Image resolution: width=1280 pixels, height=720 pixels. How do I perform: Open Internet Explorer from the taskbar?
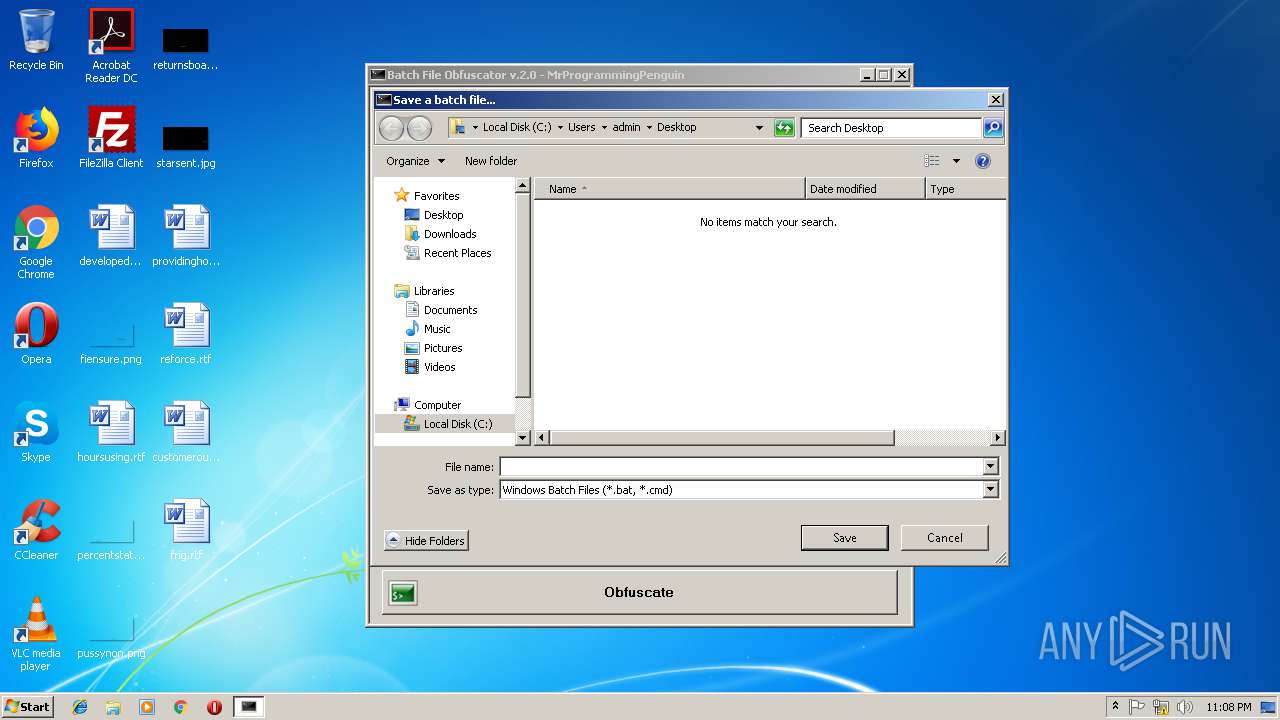tap(80, 707)
